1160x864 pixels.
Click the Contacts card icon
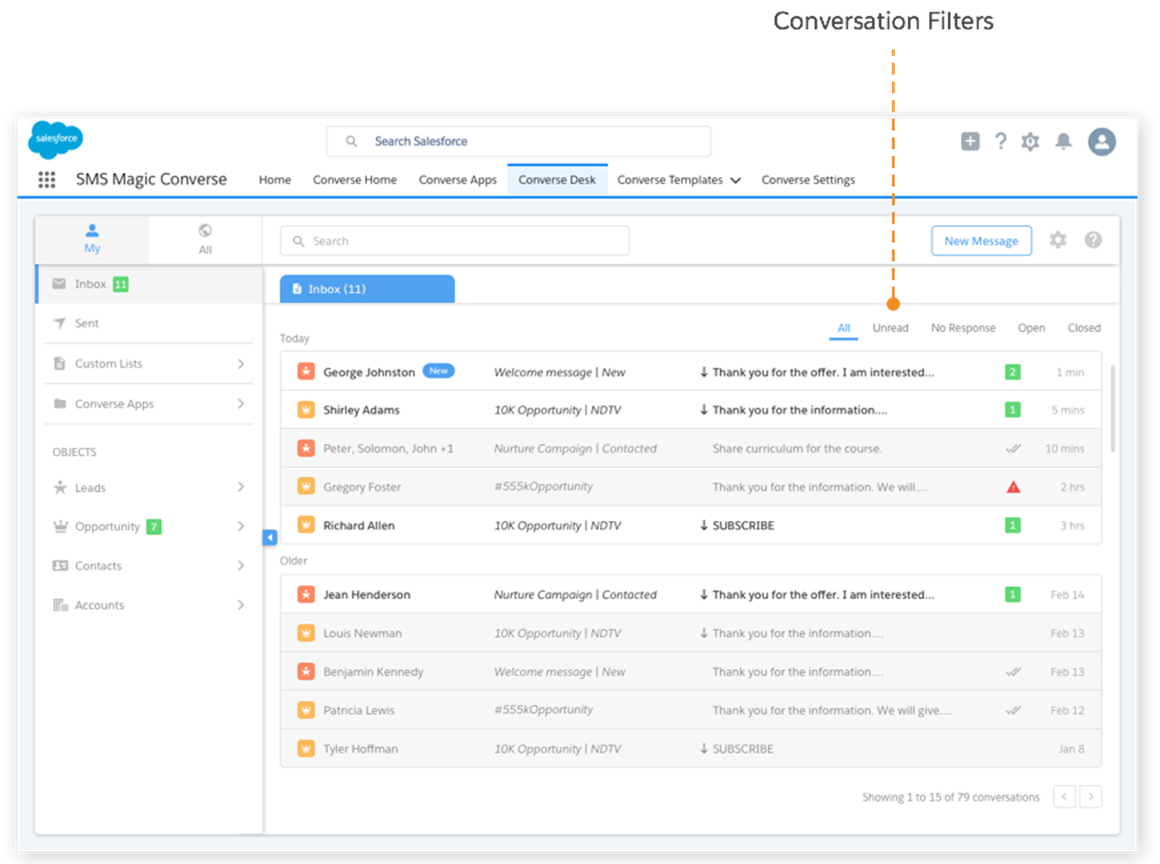[60, 565]
